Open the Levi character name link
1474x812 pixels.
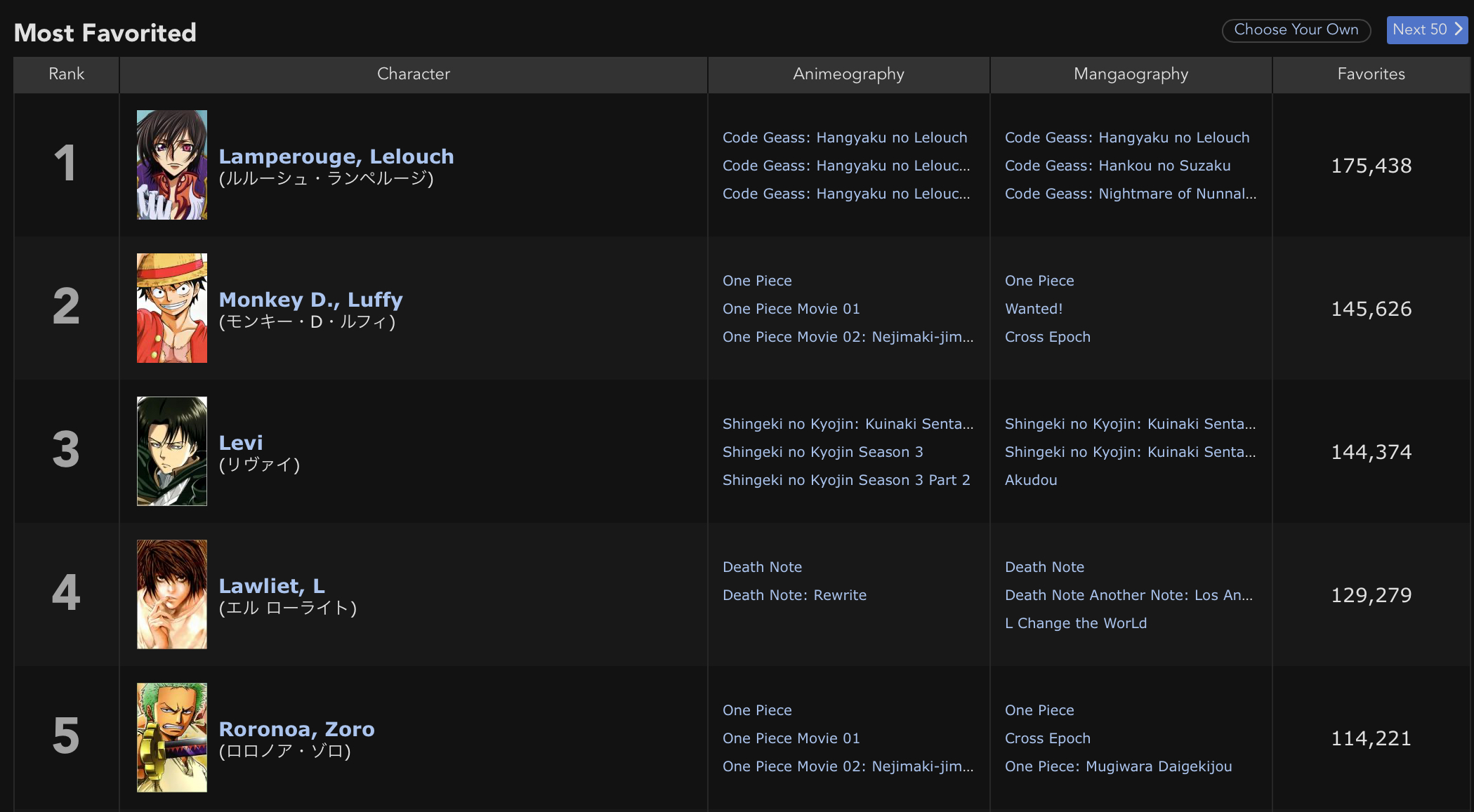tap(241, 443)
